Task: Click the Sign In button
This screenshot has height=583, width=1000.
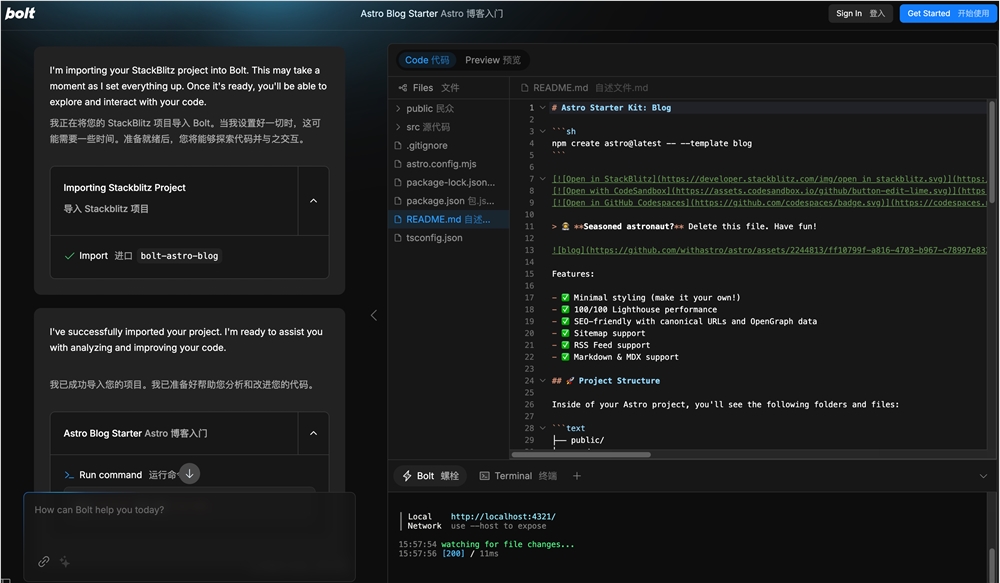Action: (860, 13)
